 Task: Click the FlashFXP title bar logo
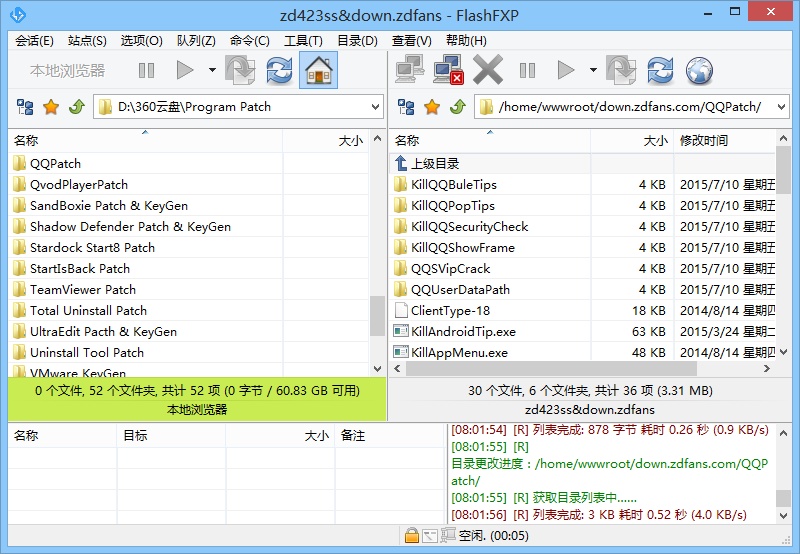[18, 15]
